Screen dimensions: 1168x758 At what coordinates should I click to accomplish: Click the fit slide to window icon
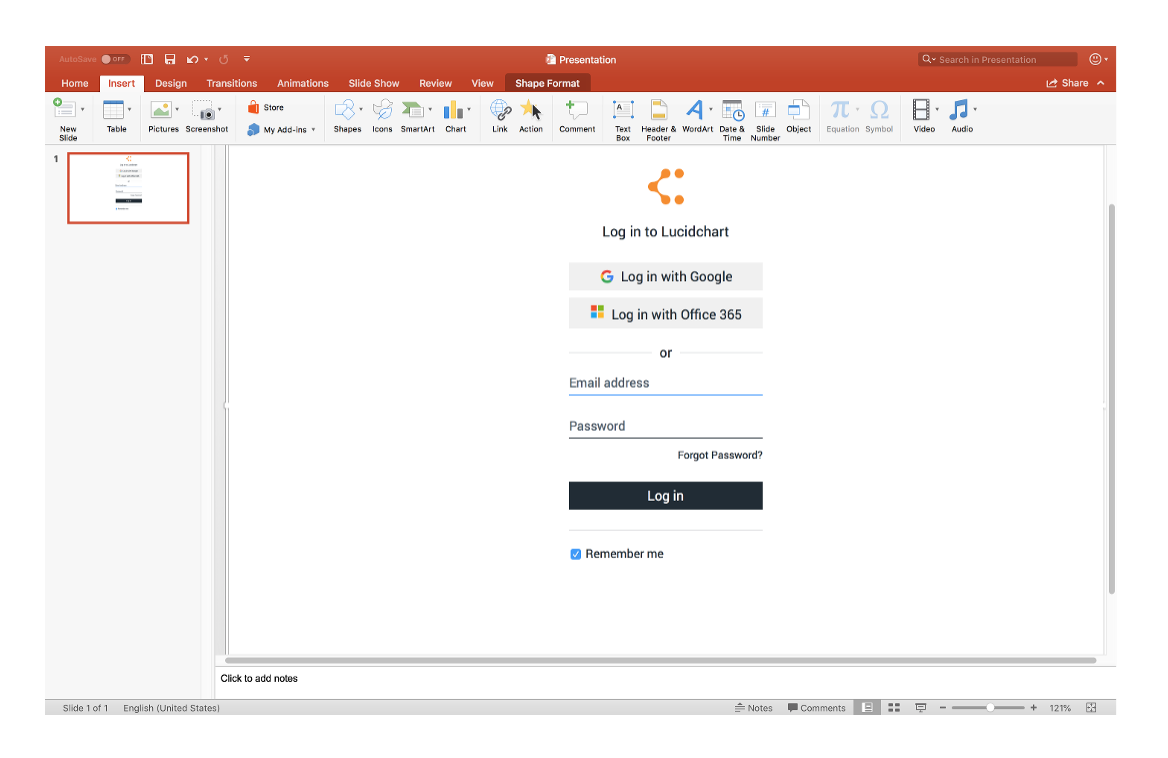[x=1091, y=708]
